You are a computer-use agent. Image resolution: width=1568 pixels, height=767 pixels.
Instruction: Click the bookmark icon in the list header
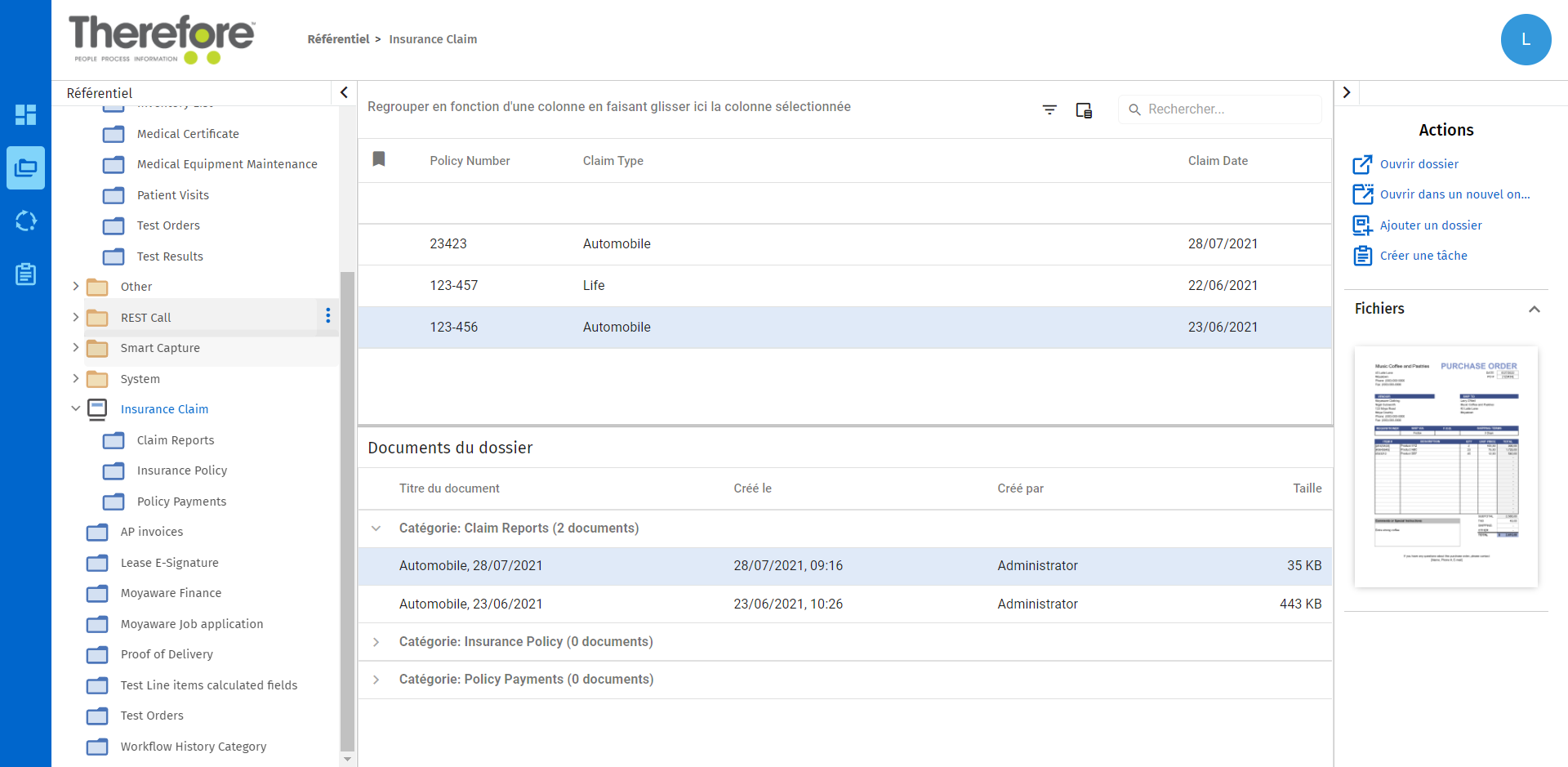click(379, 158)
